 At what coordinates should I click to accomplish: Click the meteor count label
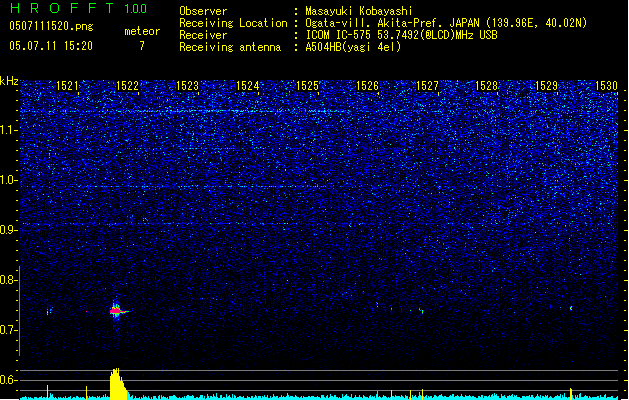[x=142, y=31]
